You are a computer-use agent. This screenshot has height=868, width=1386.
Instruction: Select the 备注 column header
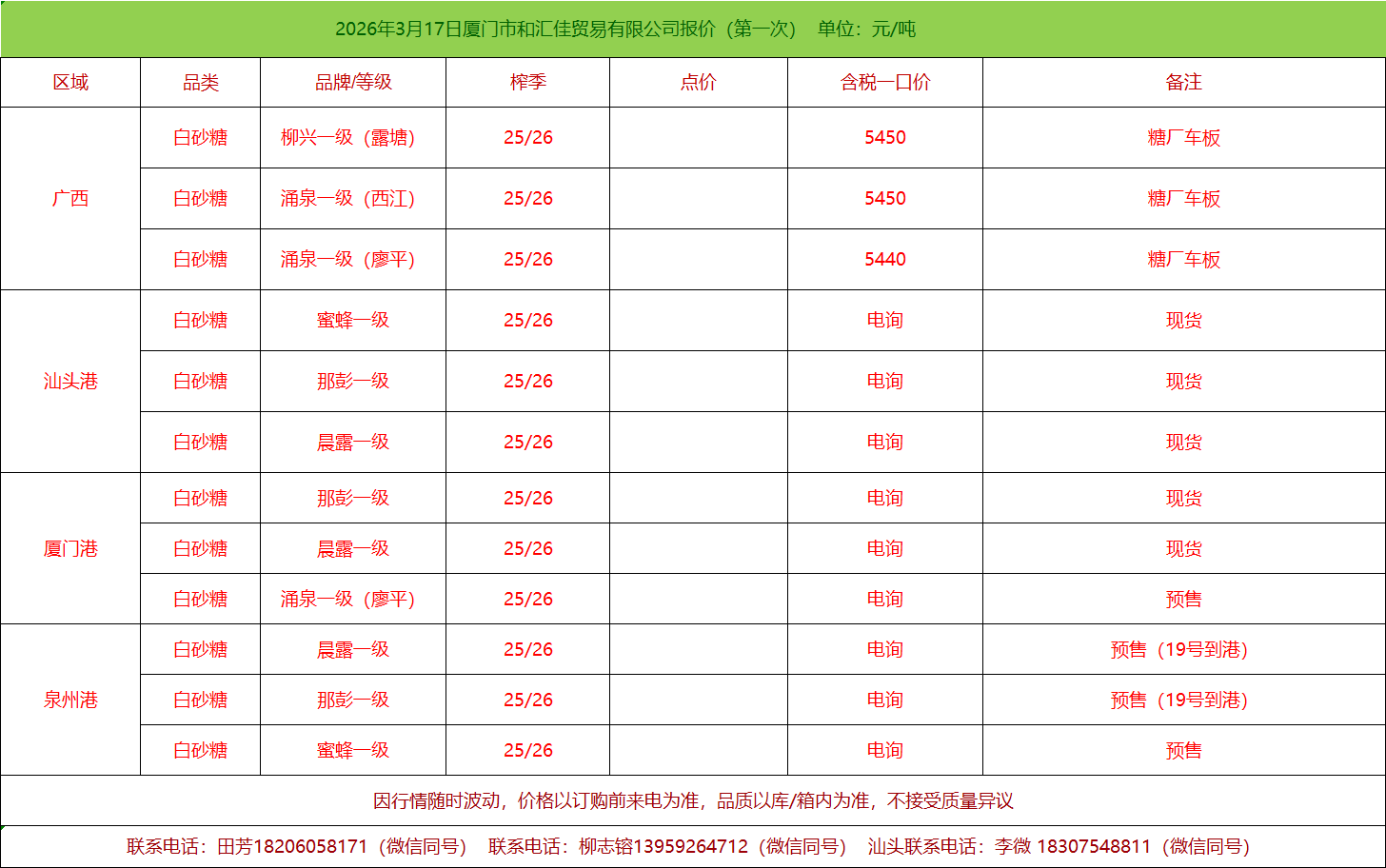[x=1183, y=83]
